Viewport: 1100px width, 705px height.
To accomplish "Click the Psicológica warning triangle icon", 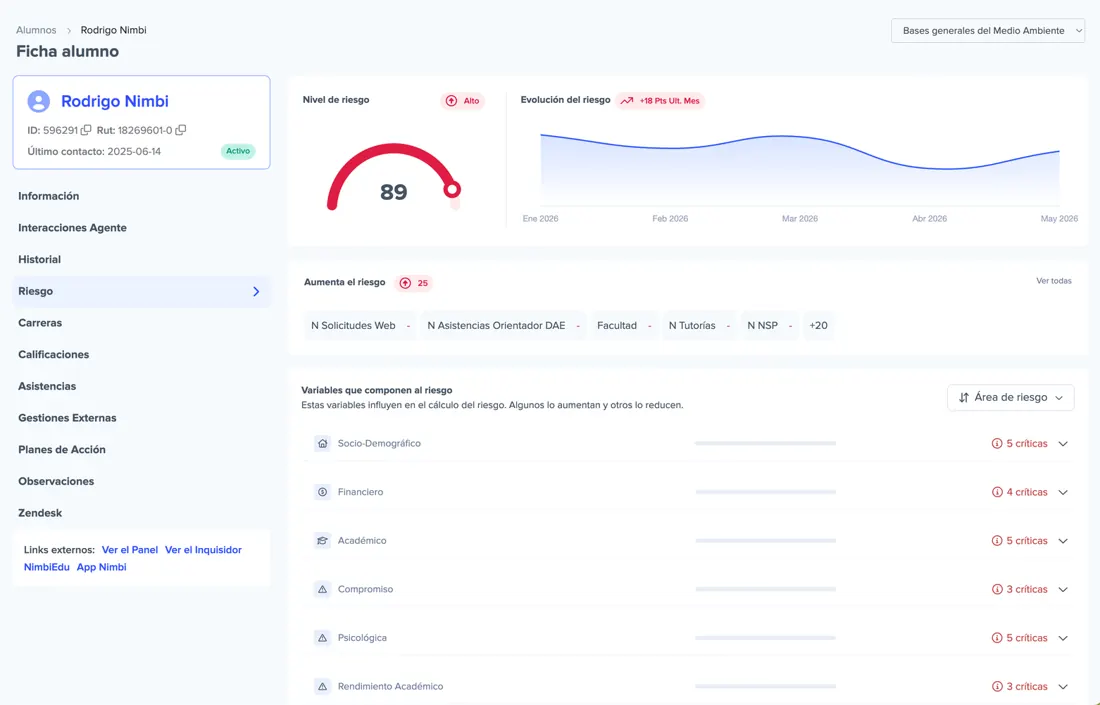I will 322,638.
